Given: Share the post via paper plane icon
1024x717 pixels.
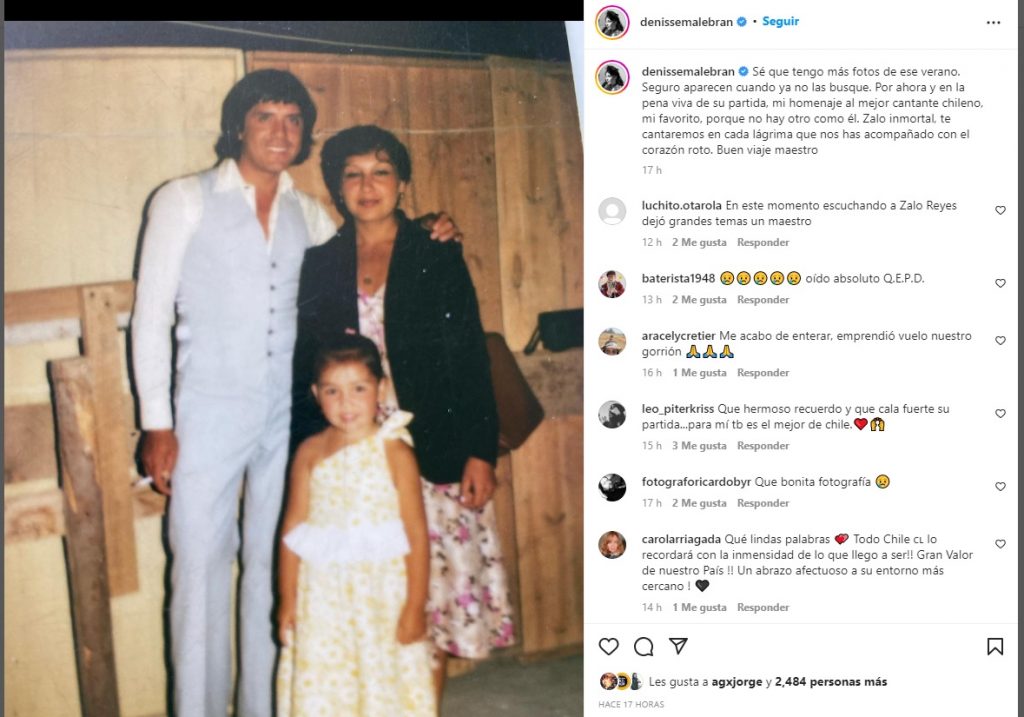Looking at the screenshot, I should point(679,646).
